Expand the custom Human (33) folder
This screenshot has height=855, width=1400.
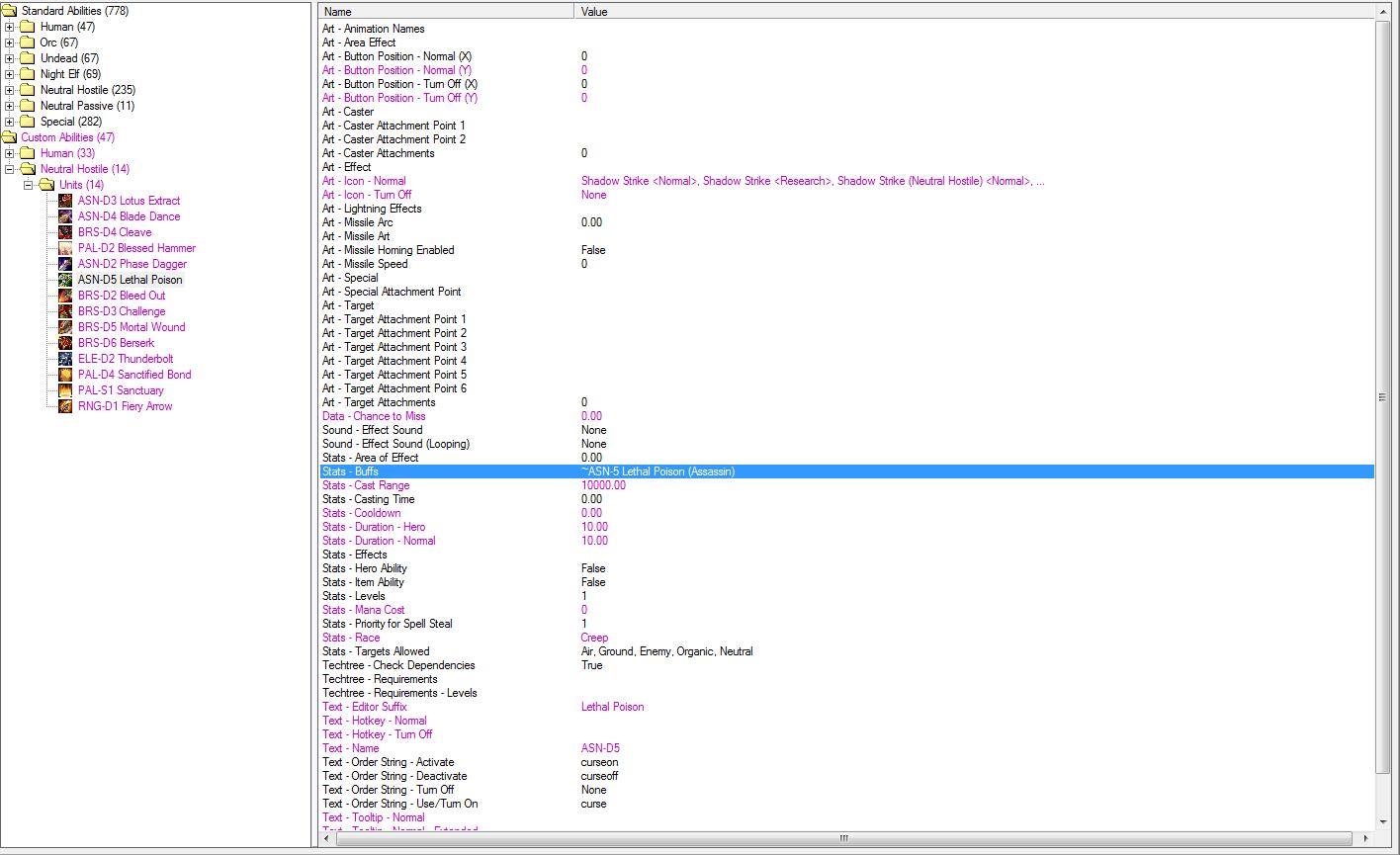[x=10, y=153]
